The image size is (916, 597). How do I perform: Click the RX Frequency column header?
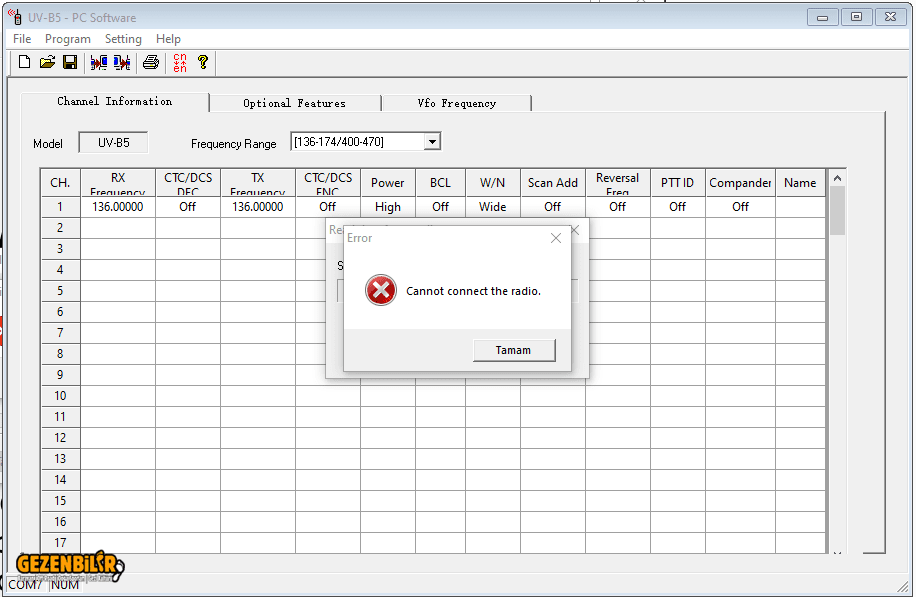[118, 183]
